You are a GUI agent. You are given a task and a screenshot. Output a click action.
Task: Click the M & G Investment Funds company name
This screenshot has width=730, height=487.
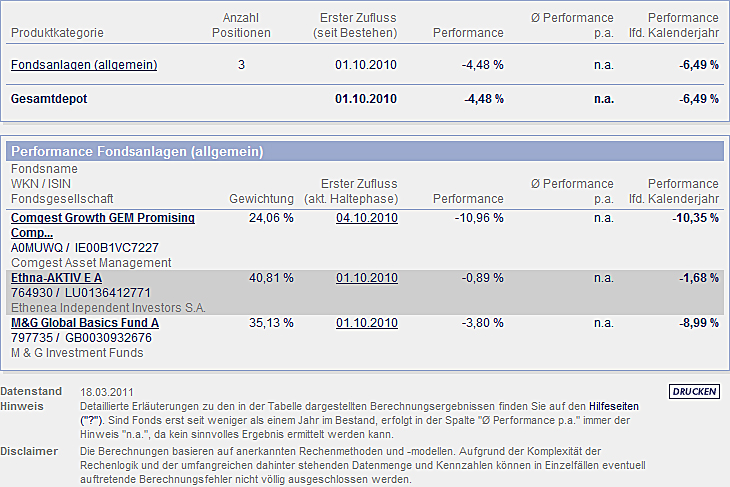[x=77, y=352]
